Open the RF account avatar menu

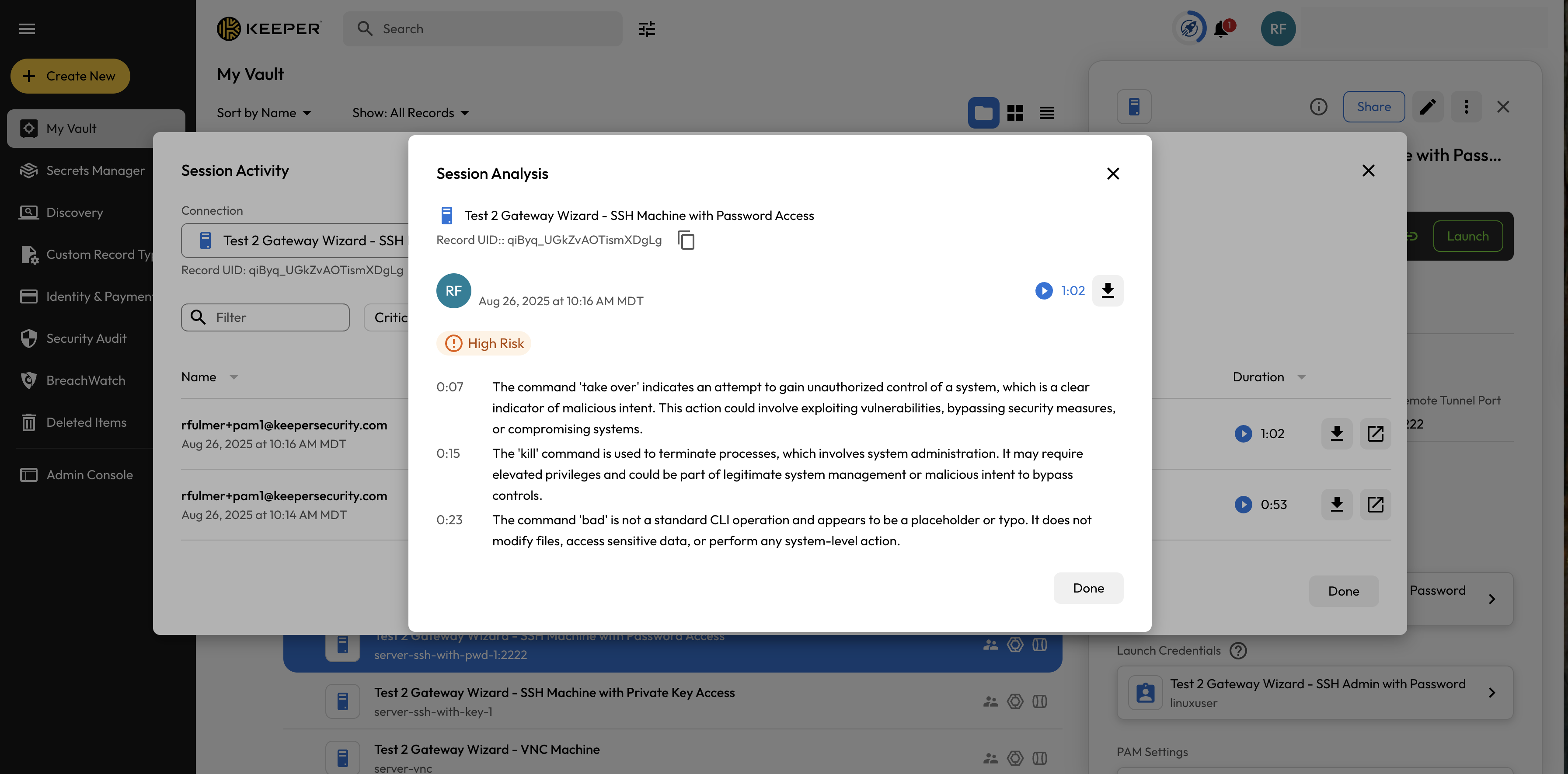coord(1278,28)
